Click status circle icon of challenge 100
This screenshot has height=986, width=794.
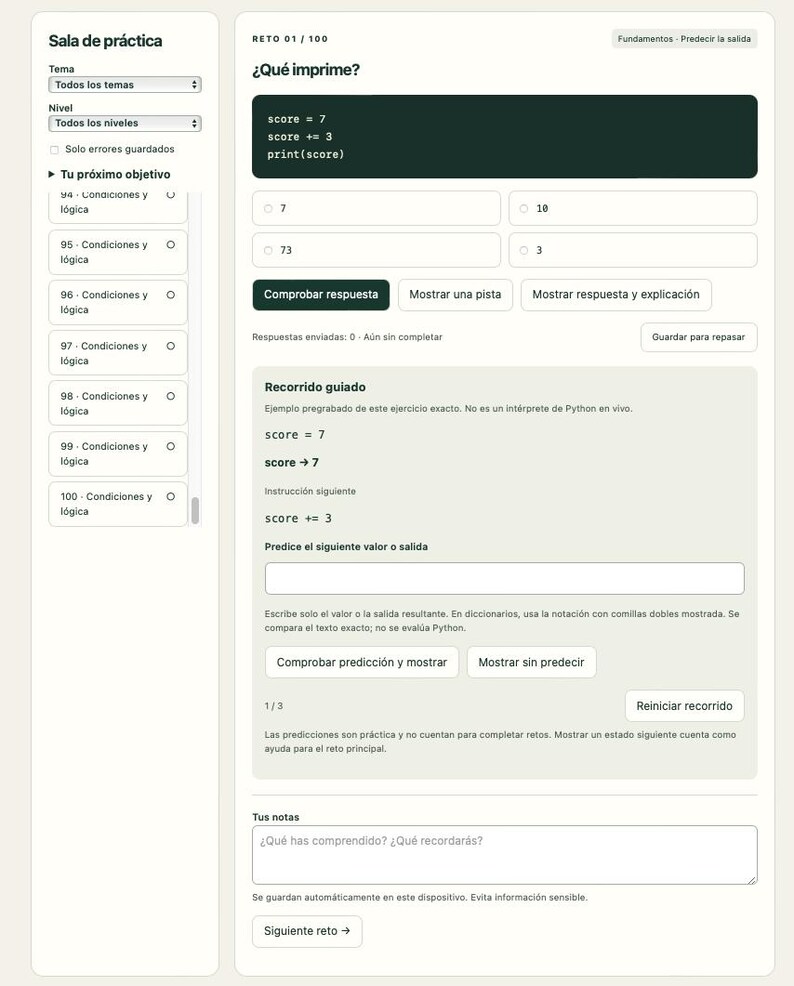(170, 497)
